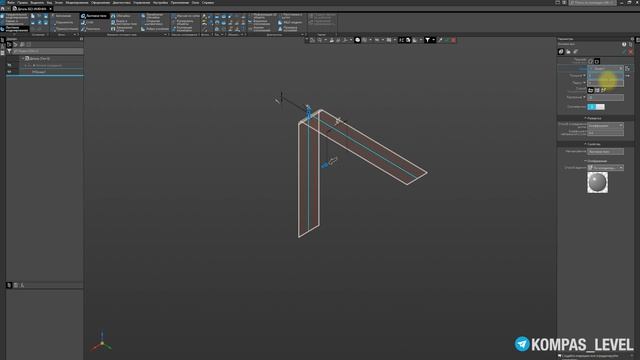This screenshot has height=360, width=640.
Task: Open the Оформление menu
Action: pyautogui.click(x=100, y=2)
